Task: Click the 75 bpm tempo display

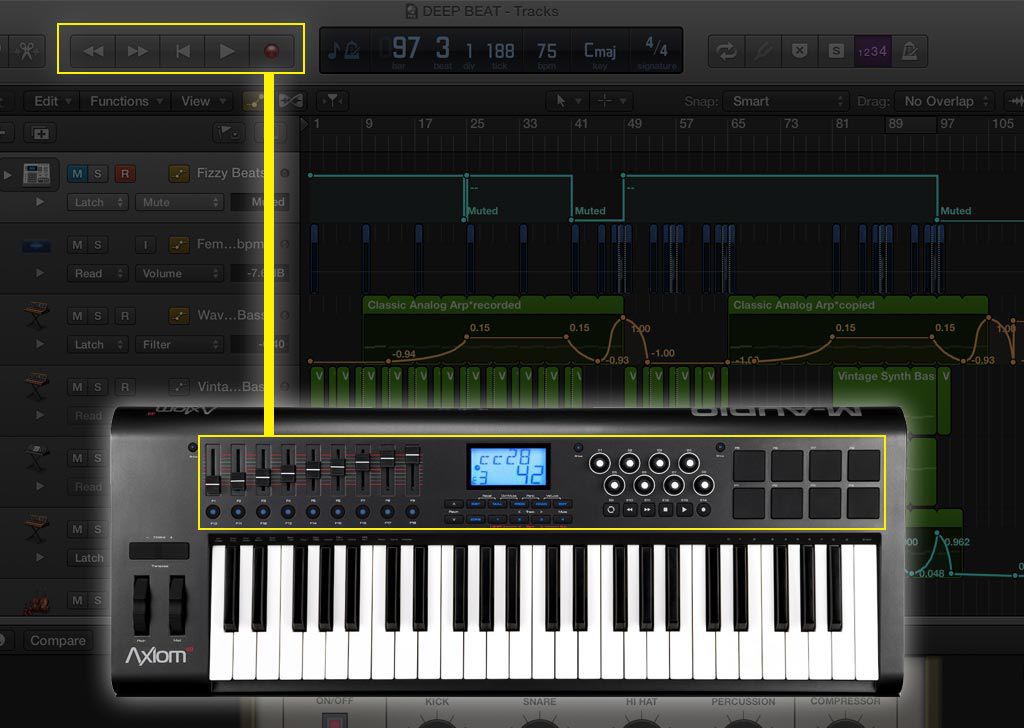Action: pos(547,52)
